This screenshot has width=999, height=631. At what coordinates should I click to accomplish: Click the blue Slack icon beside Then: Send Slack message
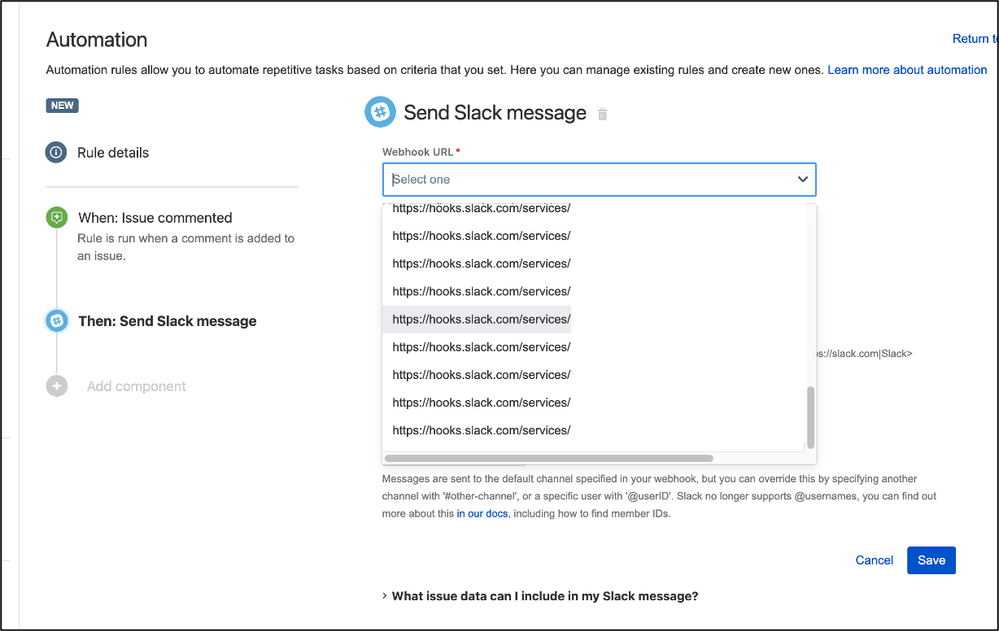coord(57,321)
